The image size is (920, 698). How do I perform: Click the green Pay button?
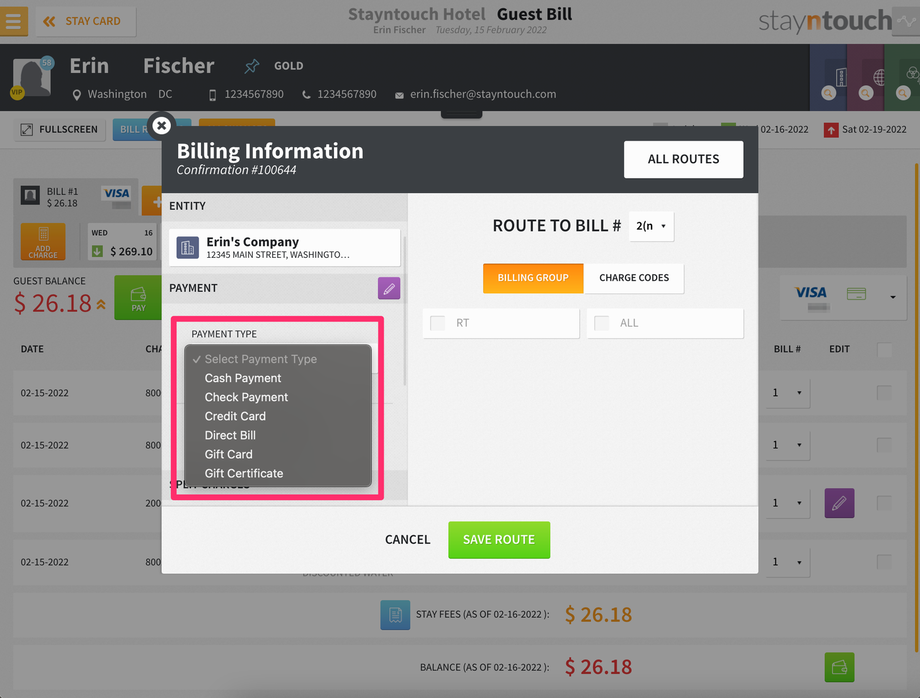(138, 297)
